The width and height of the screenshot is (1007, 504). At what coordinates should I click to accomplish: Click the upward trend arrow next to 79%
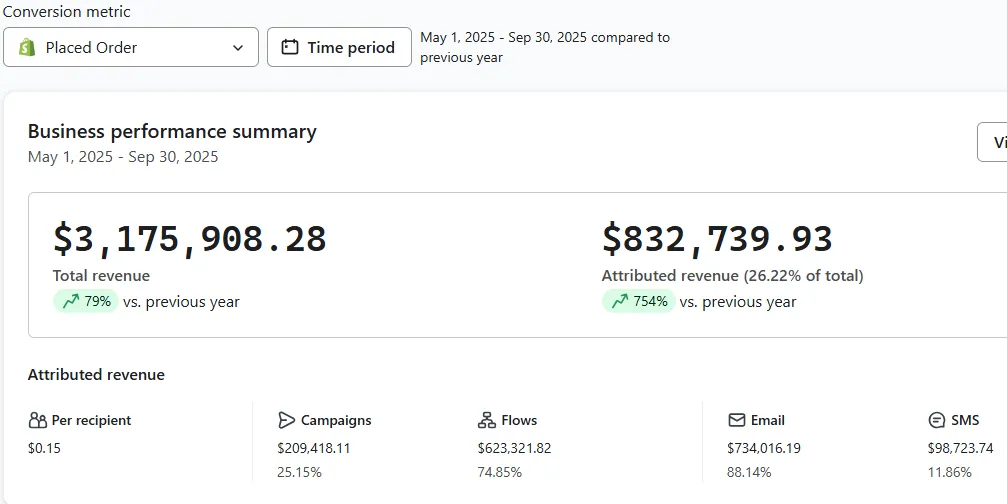click(70, 301)
